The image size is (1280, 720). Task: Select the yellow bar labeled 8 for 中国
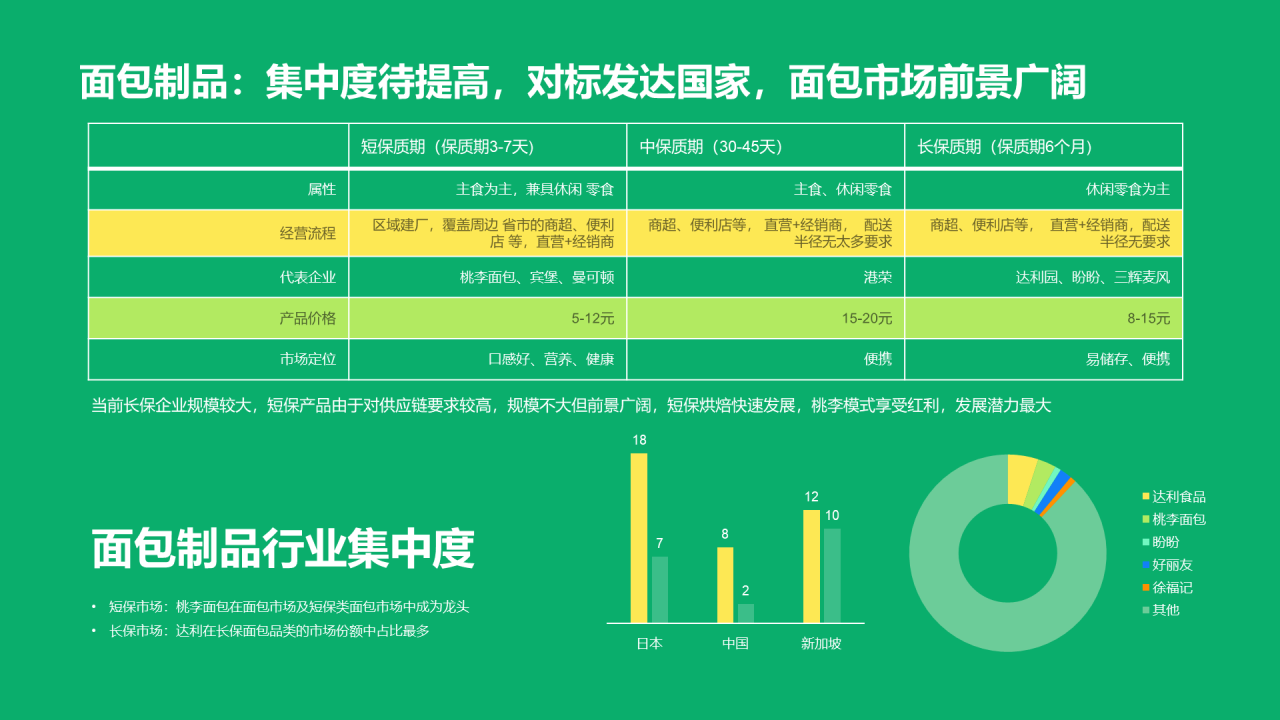[x=725, y=585]
